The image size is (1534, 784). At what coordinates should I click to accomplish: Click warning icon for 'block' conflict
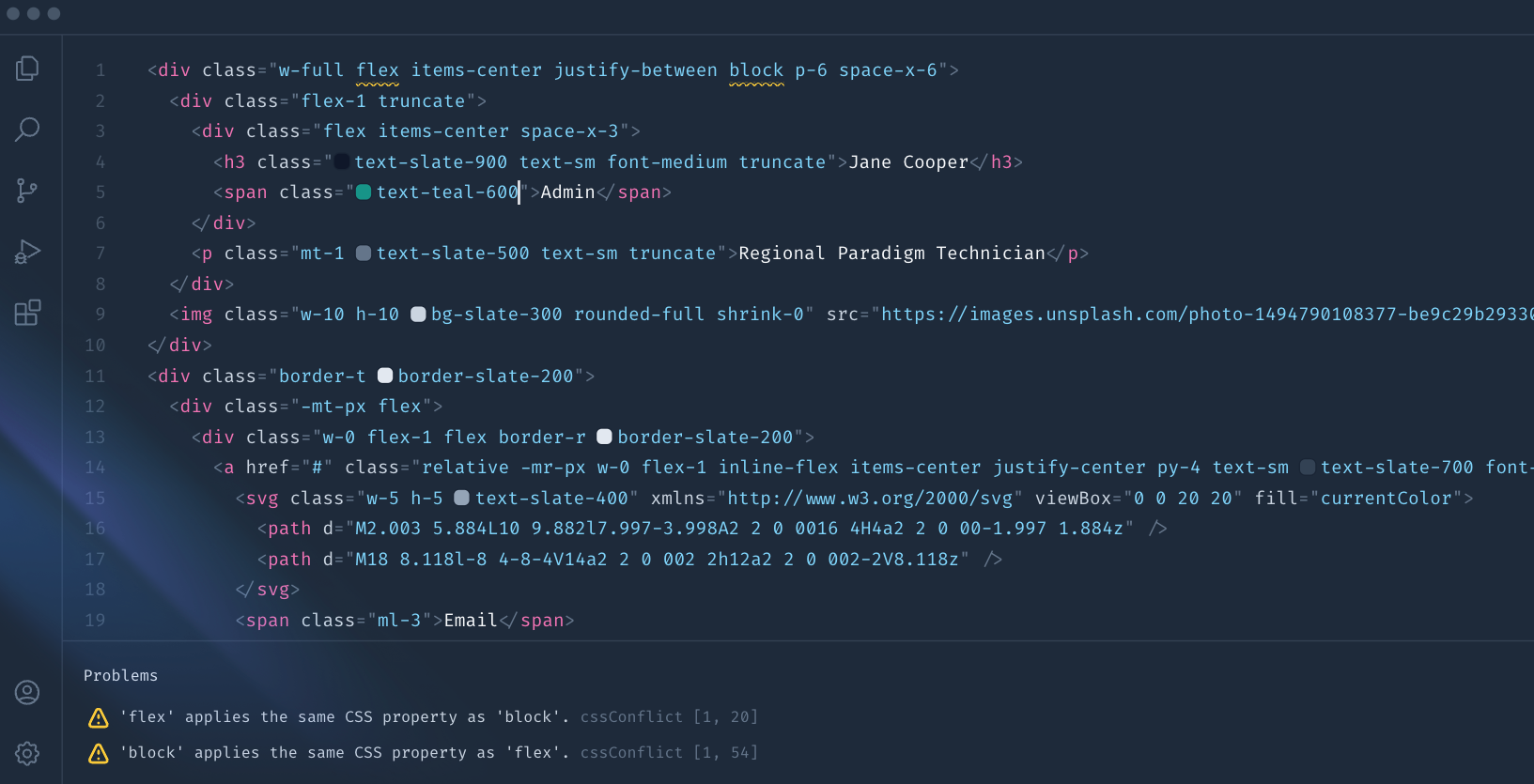[x=99, y=753]
